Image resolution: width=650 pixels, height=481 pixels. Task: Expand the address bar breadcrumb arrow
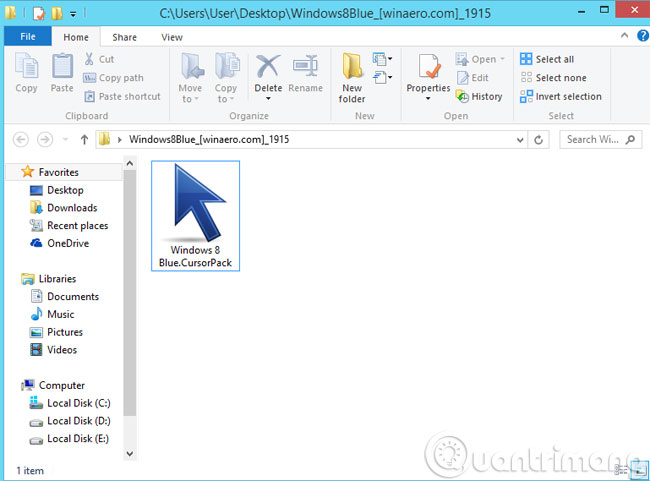(119, 140)
